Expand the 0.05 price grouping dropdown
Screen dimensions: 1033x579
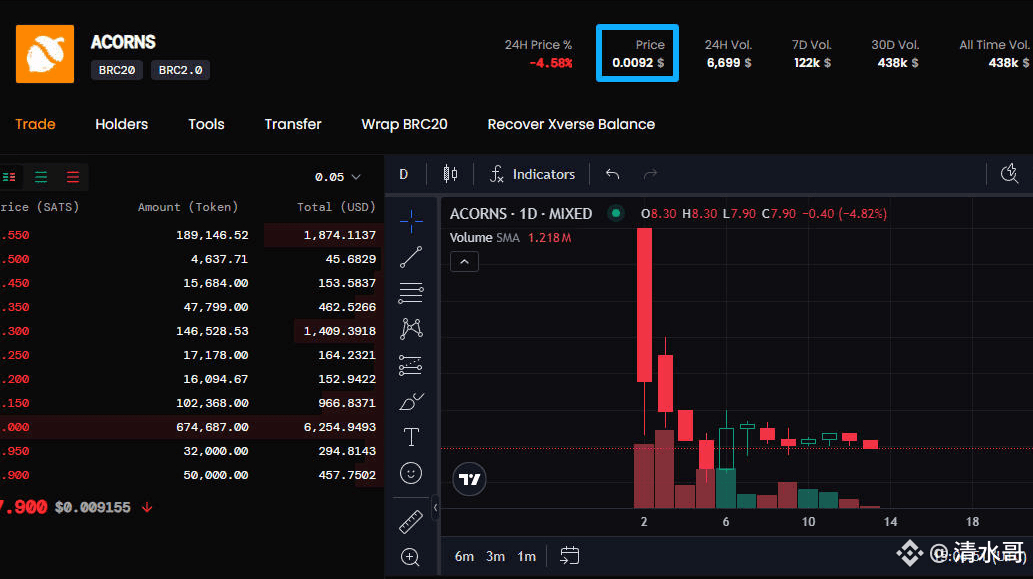pyautogui.click(x=337, y=177)
